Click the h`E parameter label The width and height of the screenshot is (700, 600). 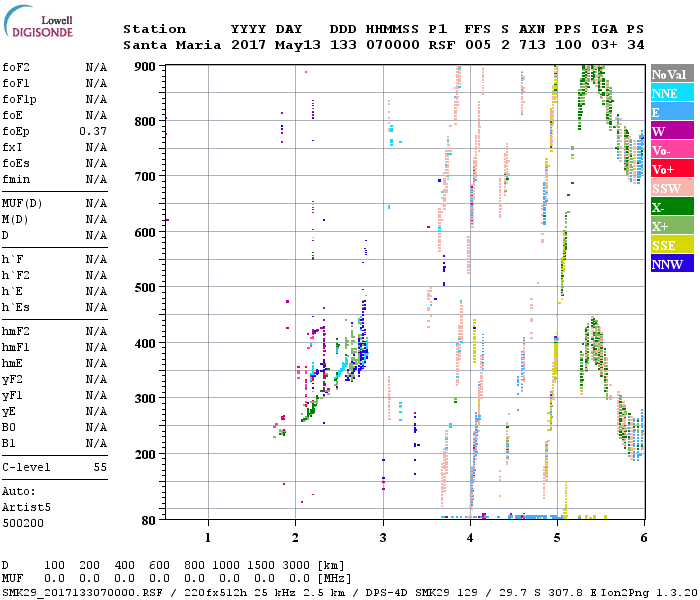point(12,292)
